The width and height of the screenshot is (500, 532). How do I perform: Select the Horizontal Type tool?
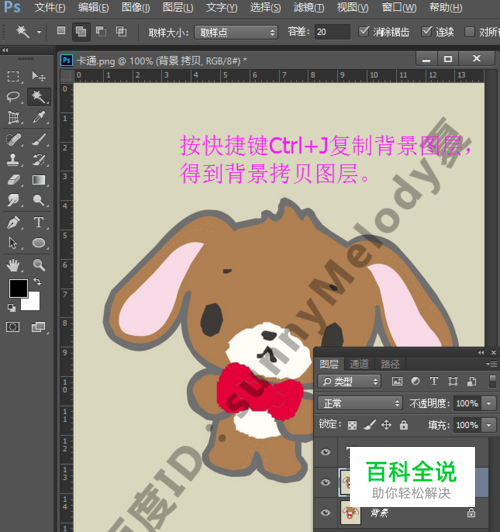(x=38, y=223)
